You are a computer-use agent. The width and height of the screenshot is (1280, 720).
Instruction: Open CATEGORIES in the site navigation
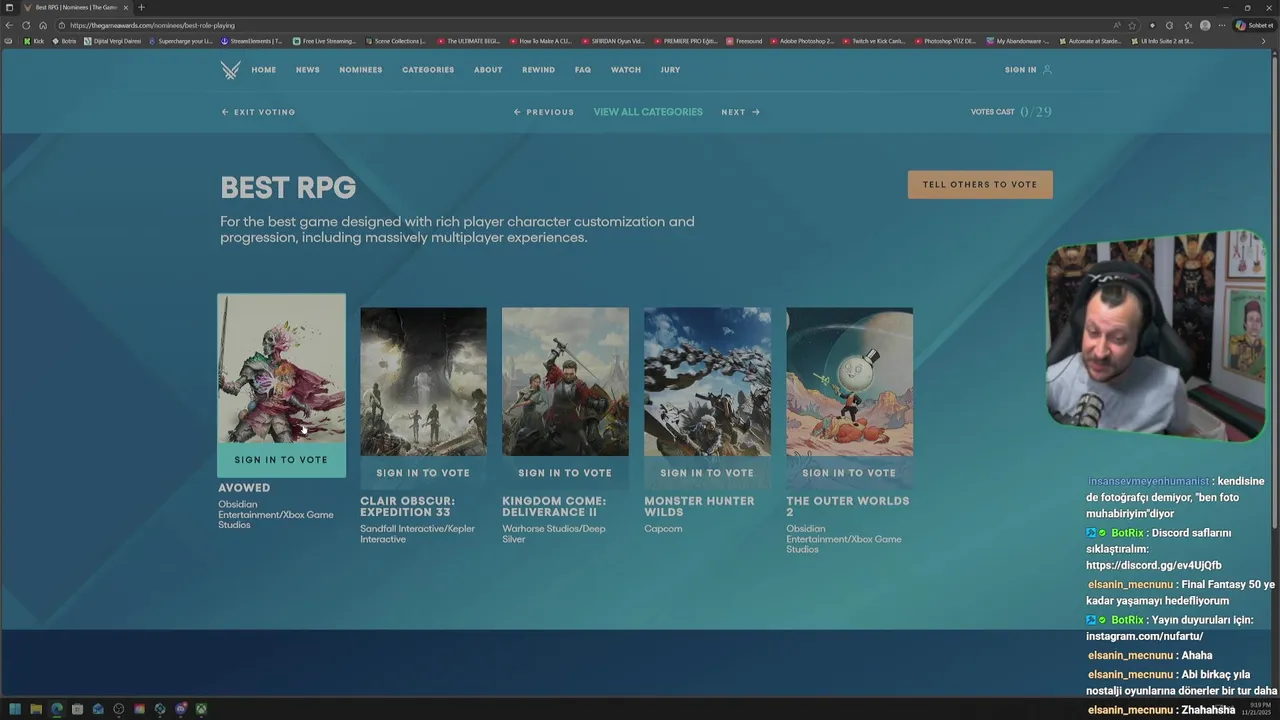[x=428, y=70]
